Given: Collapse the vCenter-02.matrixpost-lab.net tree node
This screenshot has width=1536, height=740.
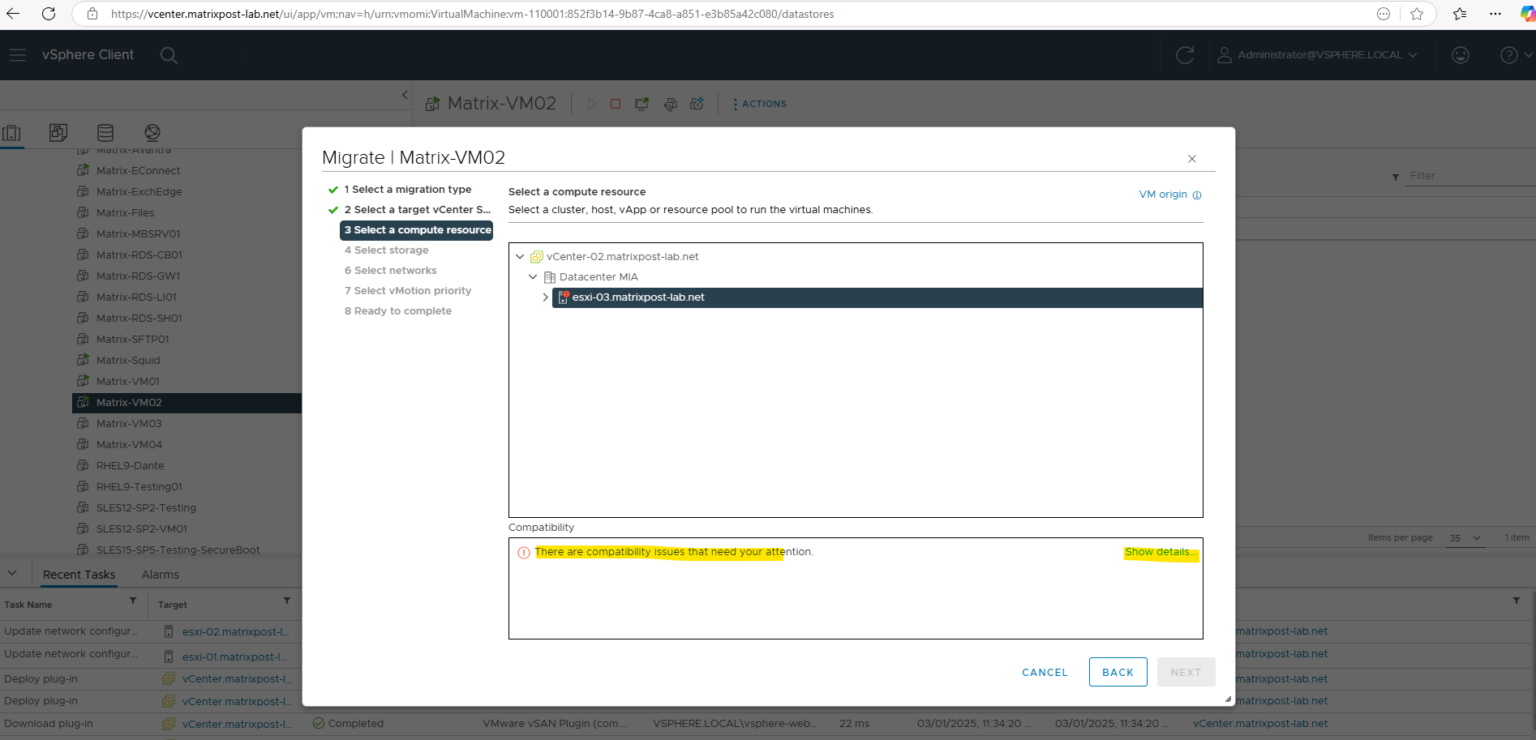Looking at the screenshot, I should 519,256.
